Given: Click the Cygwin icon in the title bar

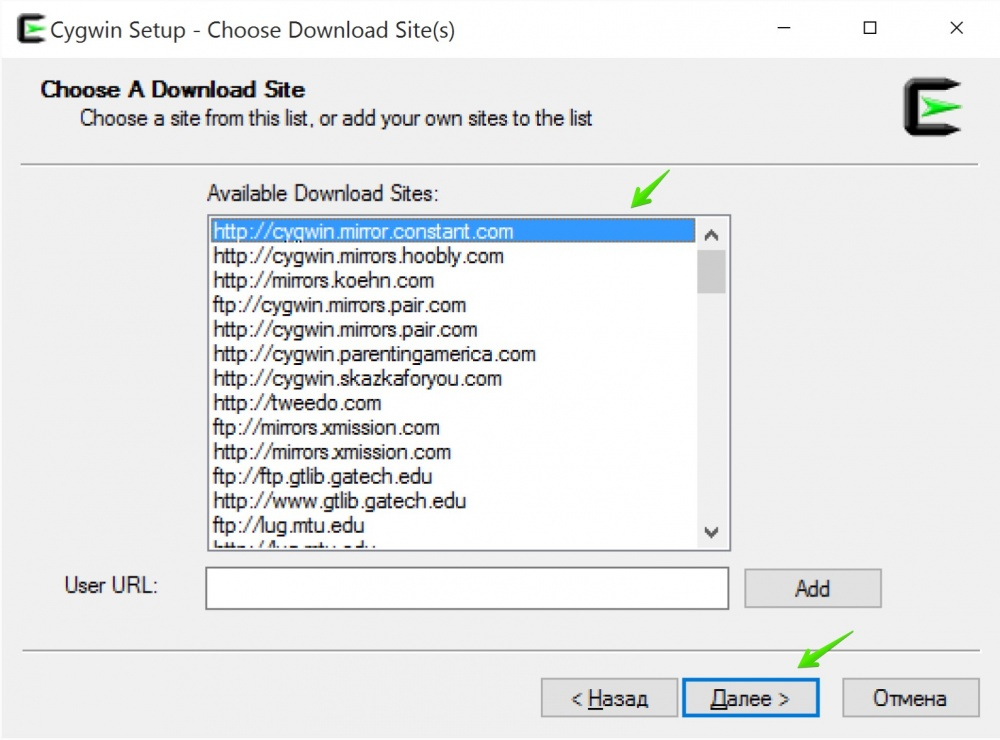Looking at the screenshot, I should 31,29.
